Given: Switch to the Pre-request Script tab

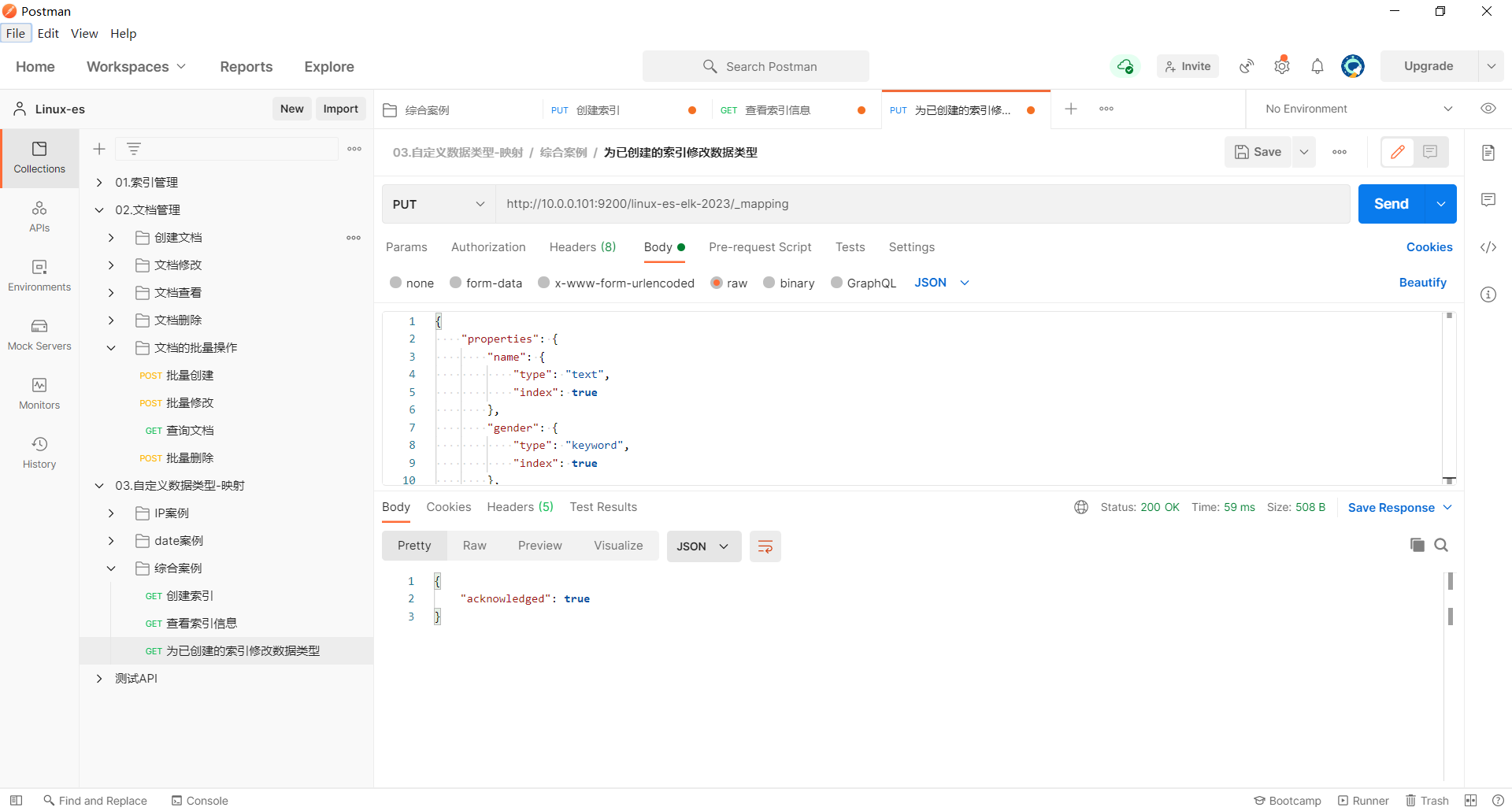Looking at the screenshot, I should tap(760, 247).
